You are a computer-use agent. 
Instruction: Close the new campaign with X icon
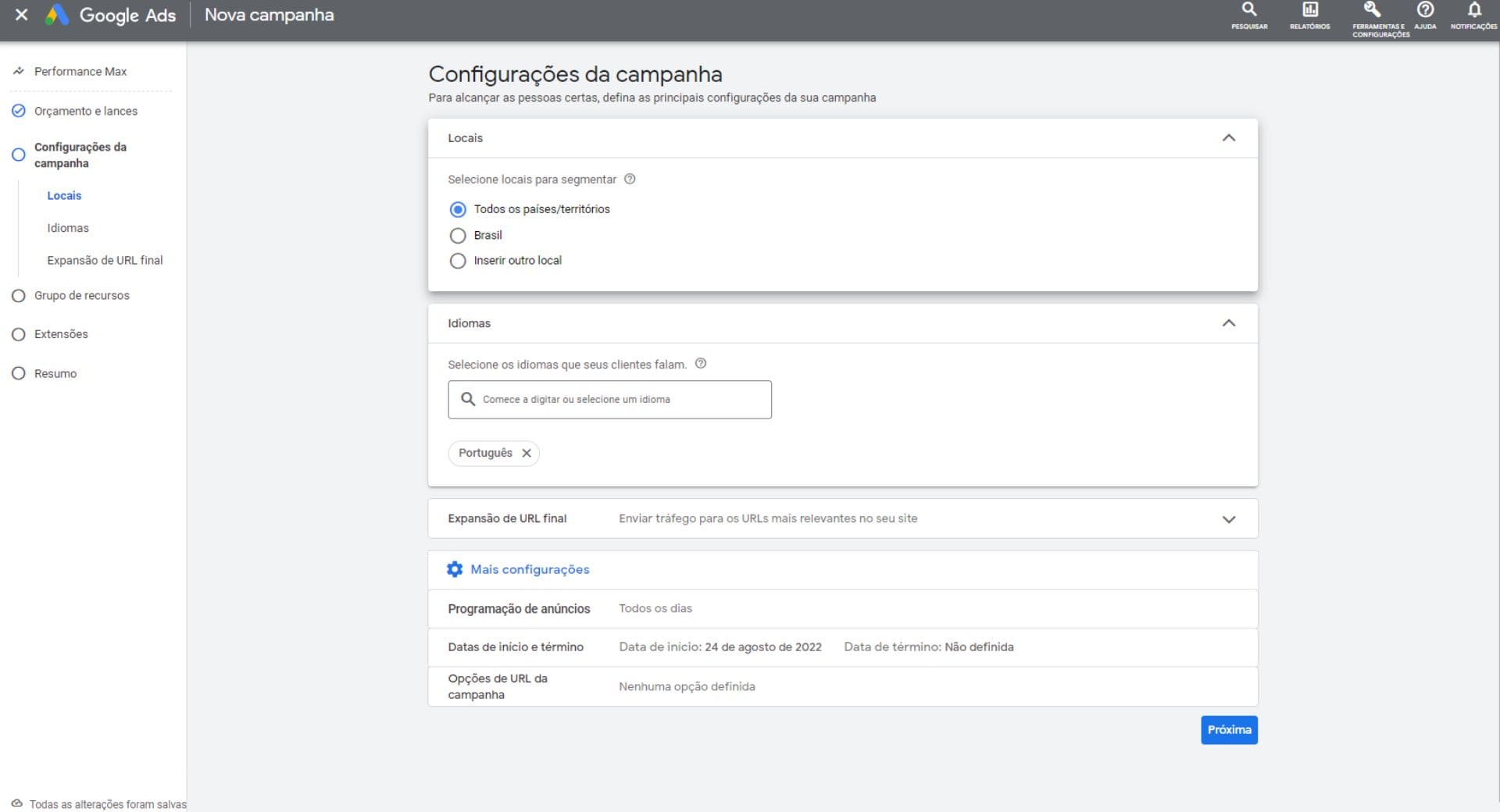(22, 15)
